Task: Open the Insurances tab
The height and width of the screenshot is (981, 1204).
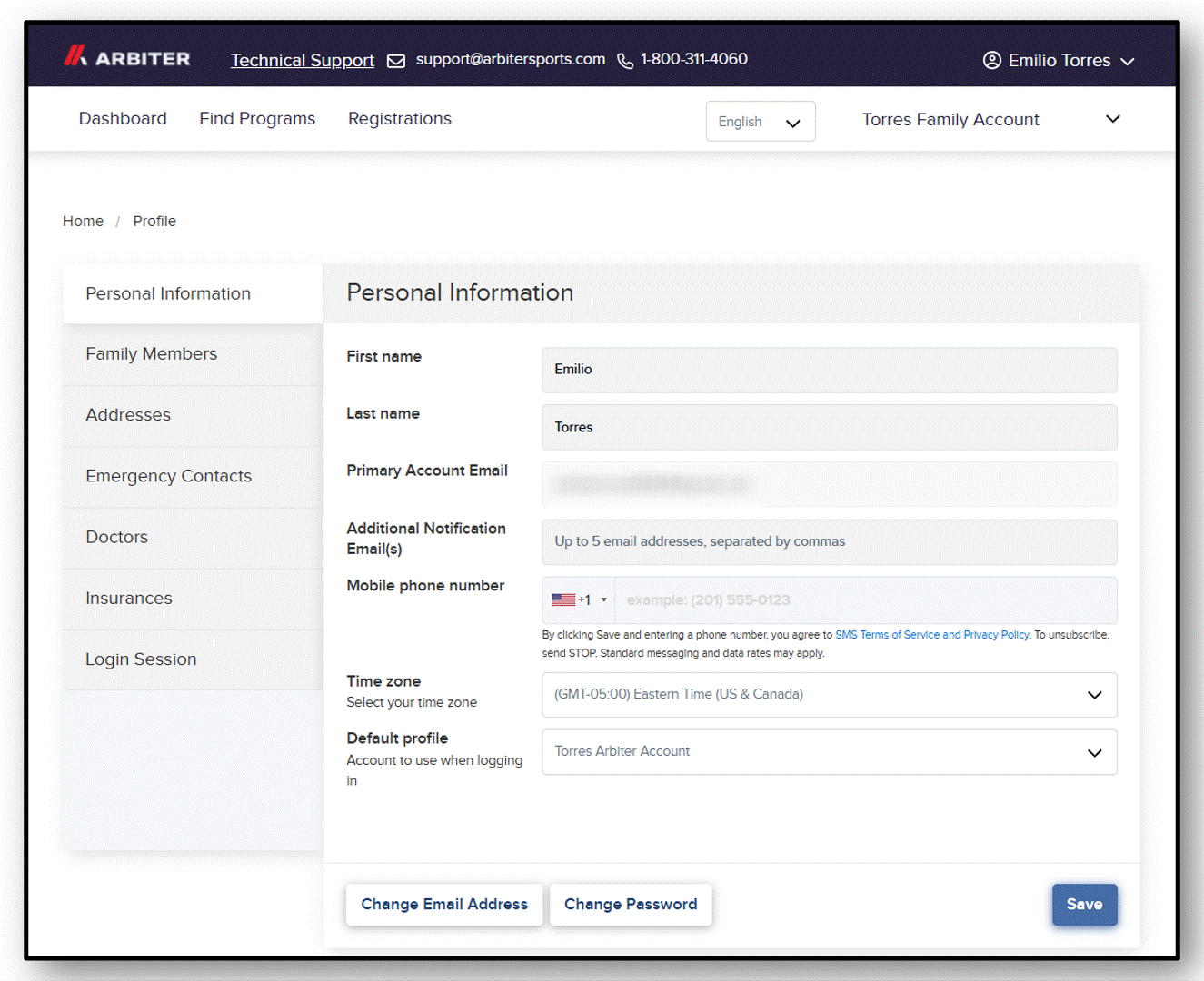Action: pyautogui.click(x=193, y=599)
